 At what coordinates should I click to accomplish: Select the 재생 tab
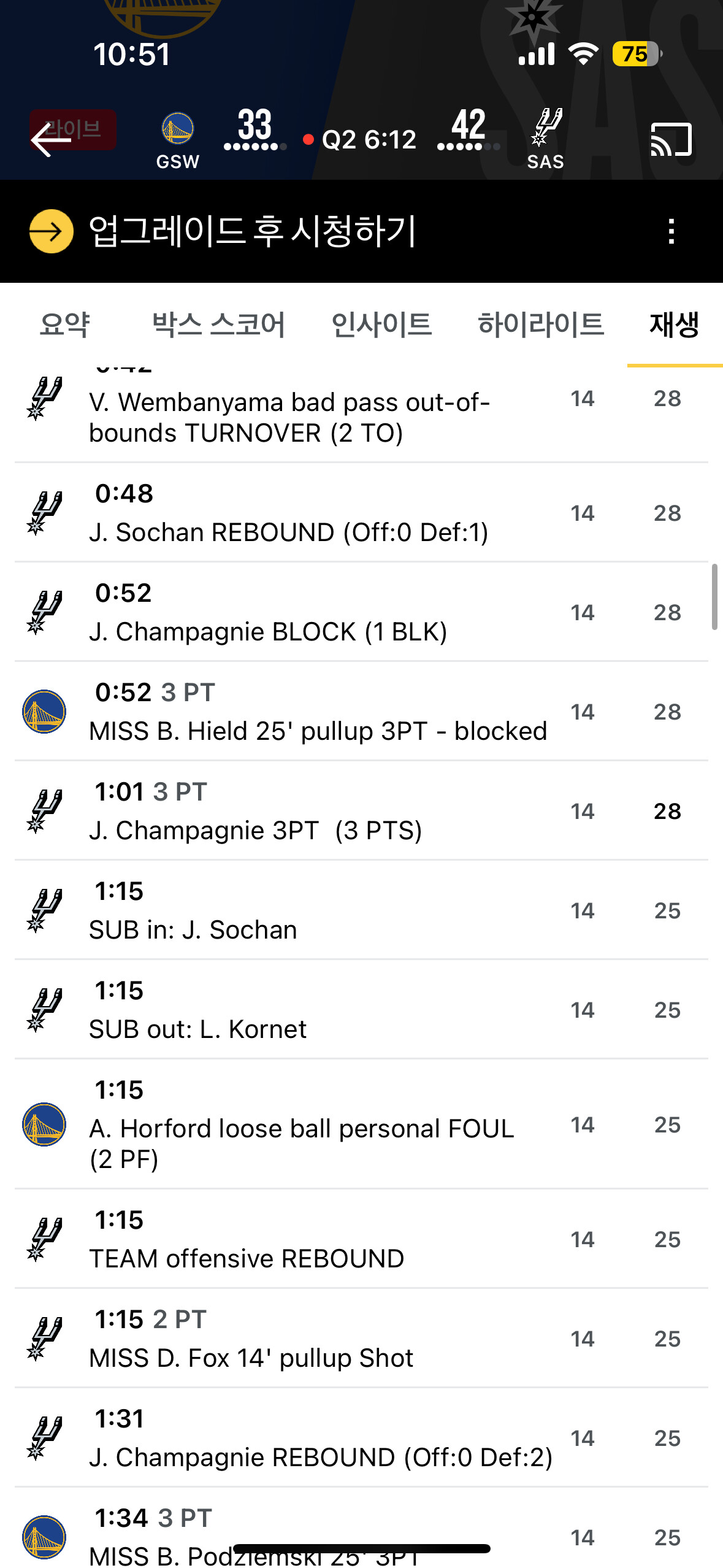click(674, 325)
